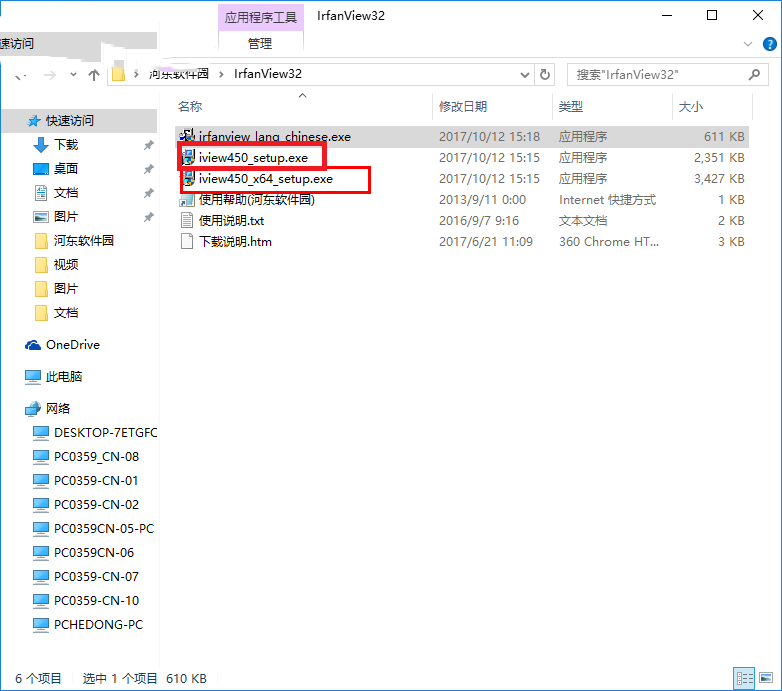The image size is (782, 691).
Task: Select PC0359-CN-10 network computer
Action: pos(96,600)
